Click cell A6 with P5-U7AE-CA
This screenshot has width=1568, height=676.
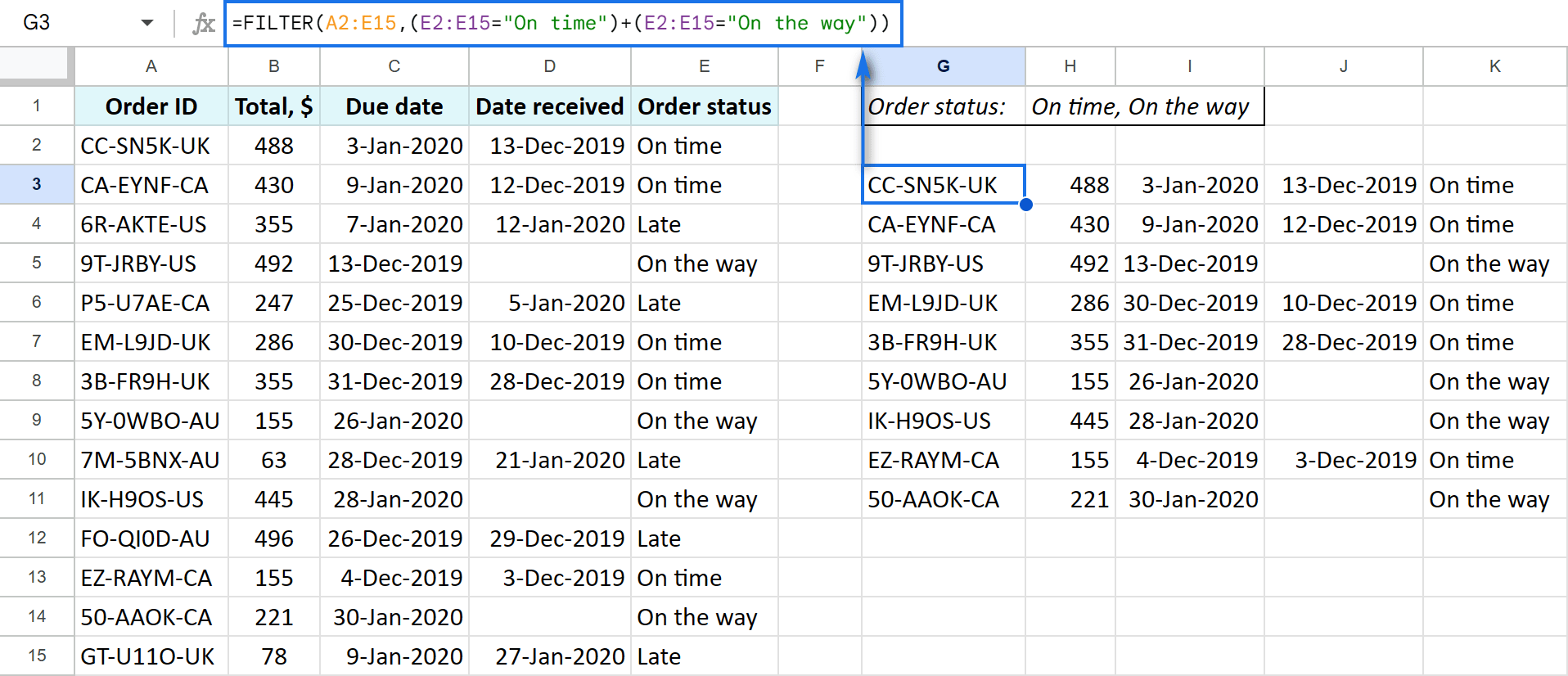151,303
